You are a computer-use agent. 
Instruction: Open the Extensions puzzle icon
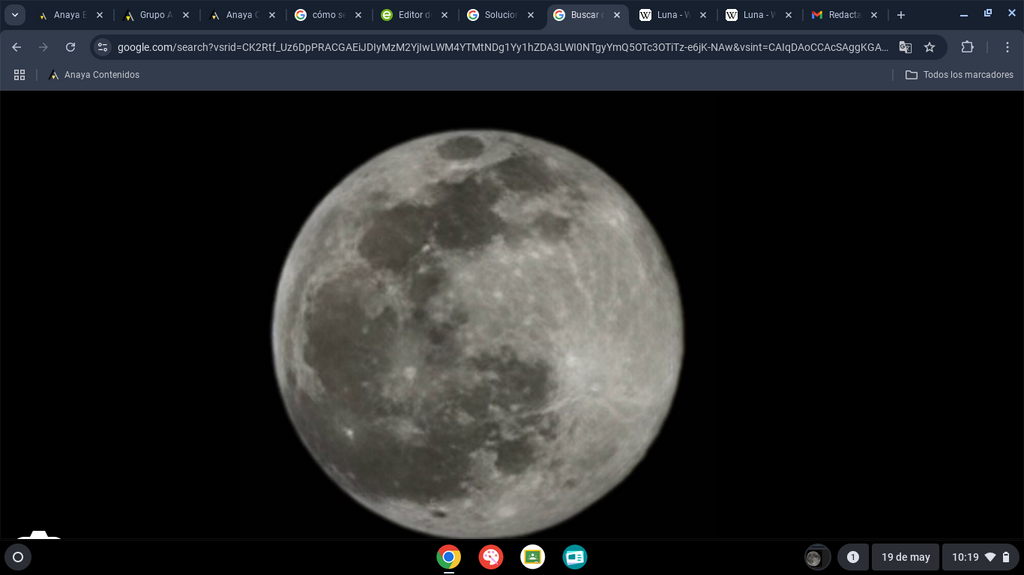point(967,47)
